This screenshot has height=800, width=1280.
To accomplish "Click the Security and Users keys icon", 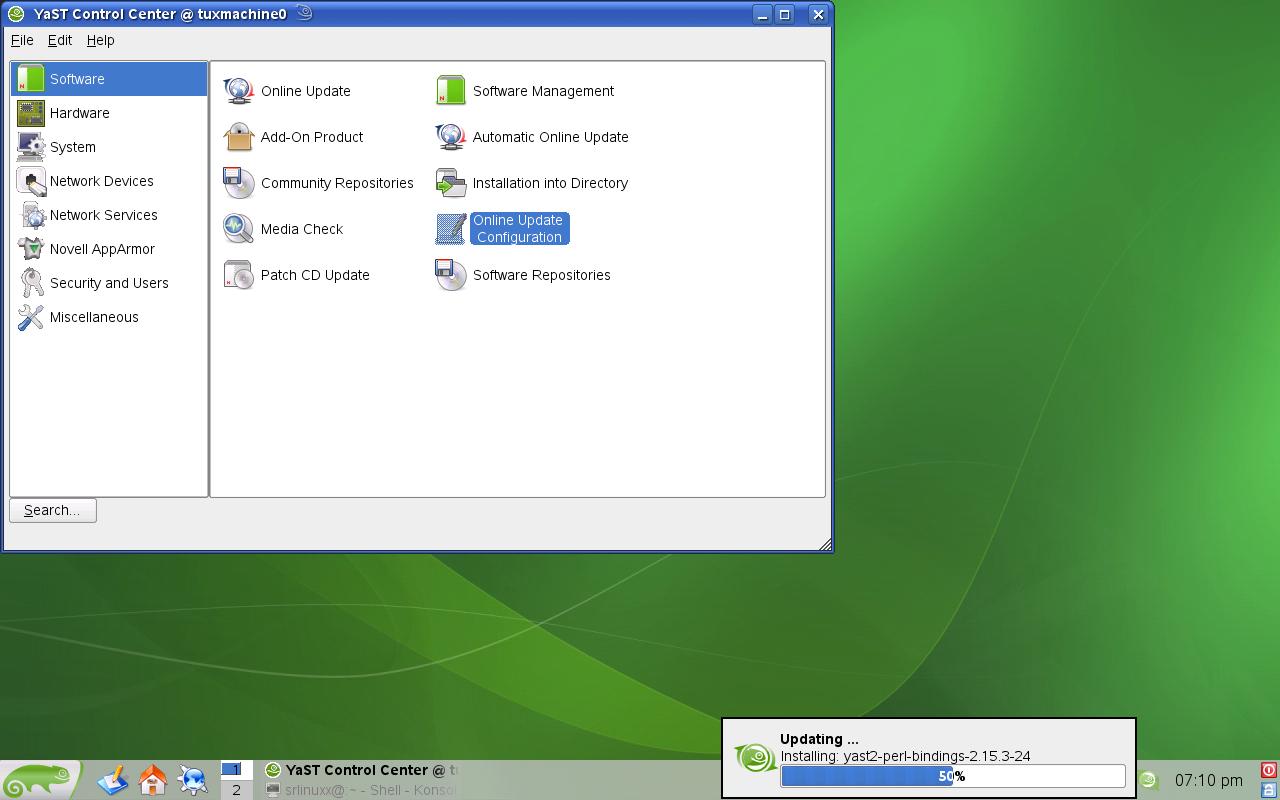I will point(31,283).
